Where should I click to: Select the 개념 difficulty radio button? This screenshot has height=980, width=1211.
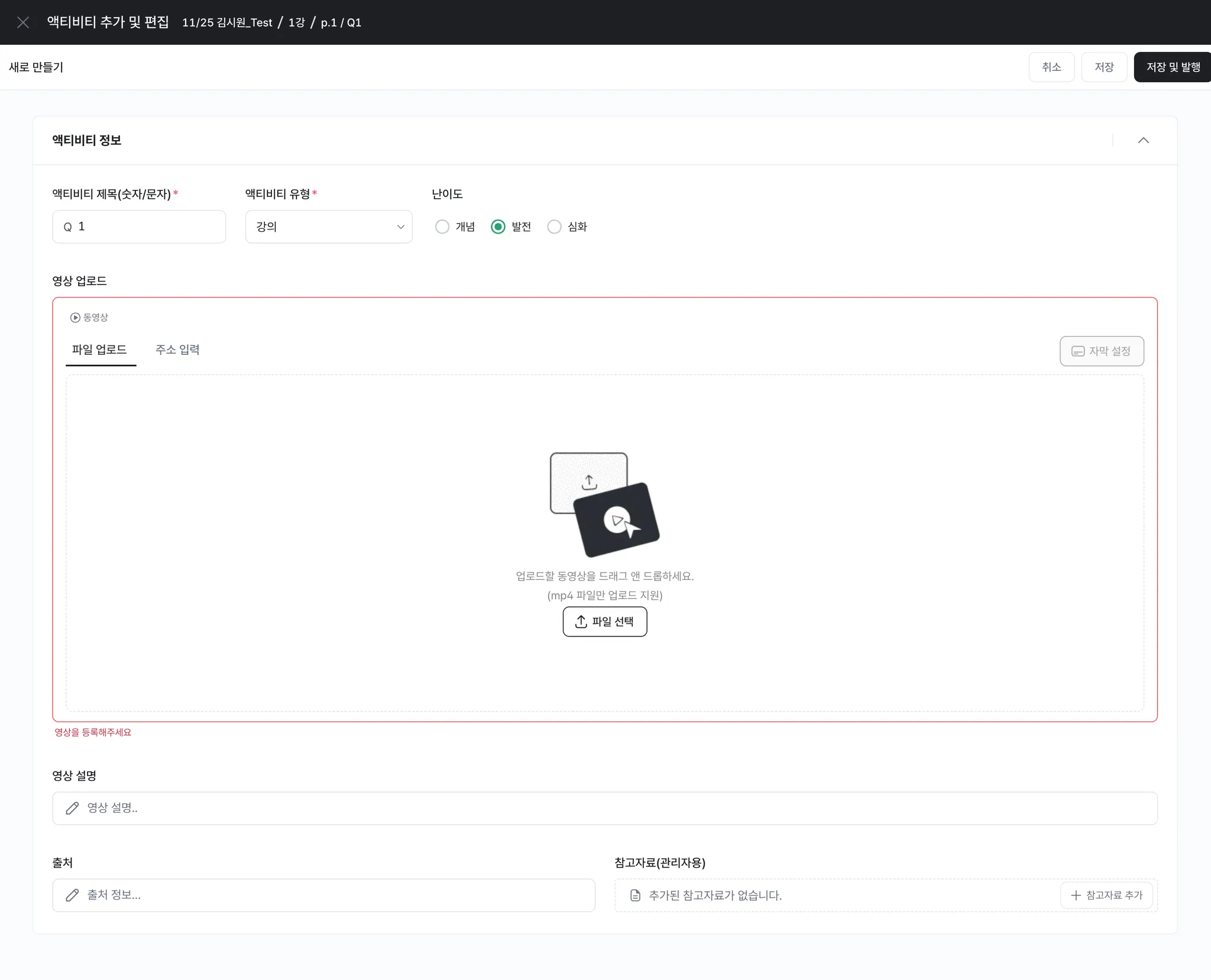(442, 227)
